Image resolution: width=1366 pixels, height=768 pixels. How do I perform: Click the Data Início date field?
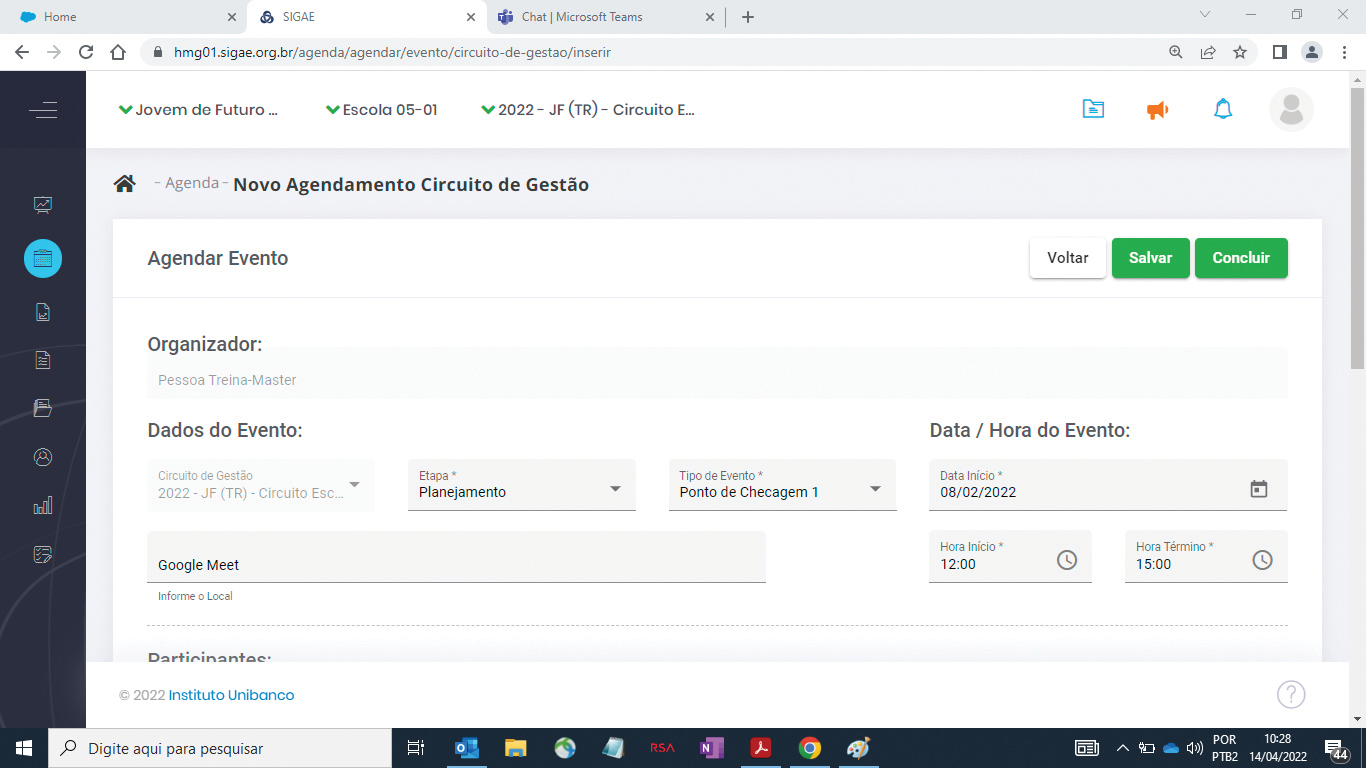[x=1108, y=485]
